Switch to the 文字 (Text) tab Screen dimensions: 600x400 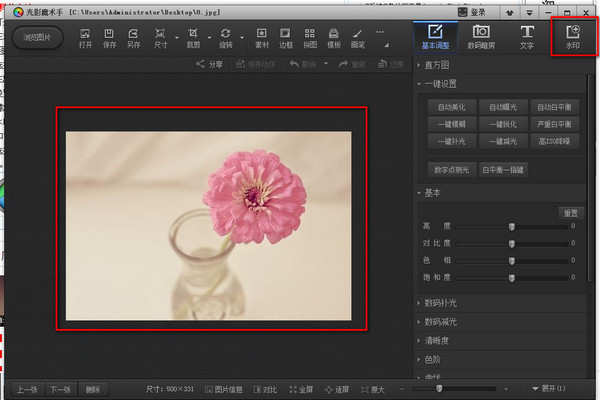click(x=526, y=36)
